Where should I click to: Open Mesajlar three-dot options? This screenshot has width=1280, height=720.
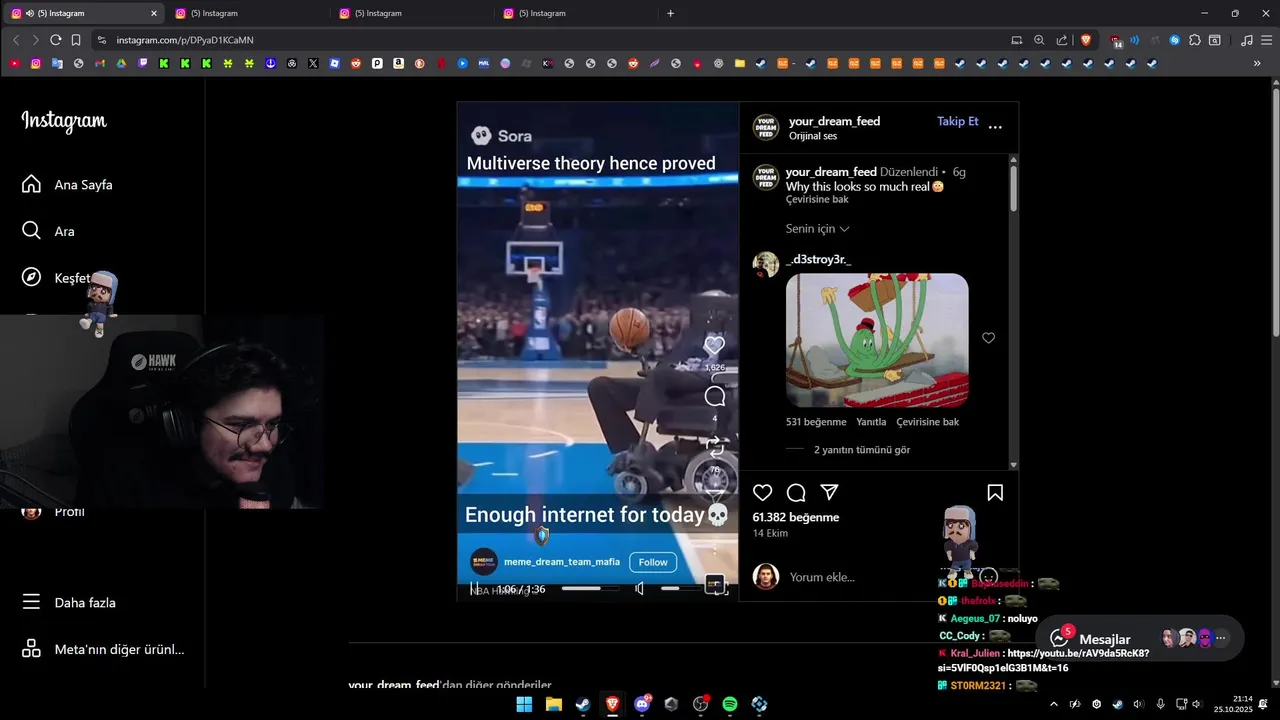(x=1220, y=638)
